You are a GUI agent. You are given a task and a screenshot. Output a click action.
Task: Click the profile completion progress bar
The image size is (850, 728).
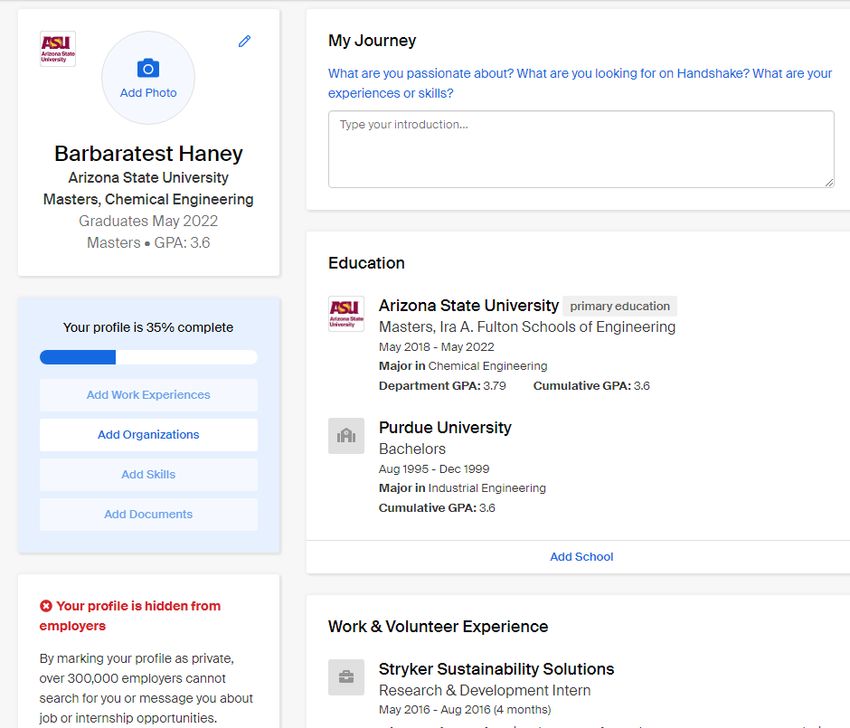pyautogui.click(x=148, y=357)
